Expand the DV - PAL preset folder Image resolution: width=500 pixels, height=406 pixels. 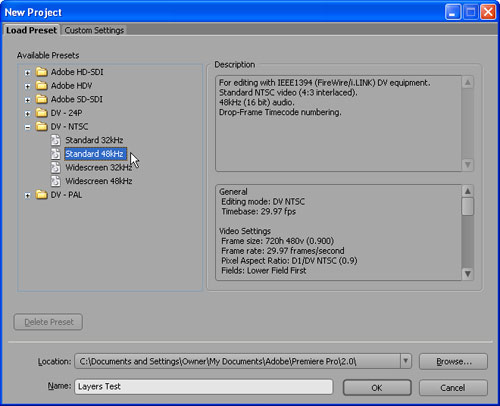pyautogui.click(x=28, y=195)
